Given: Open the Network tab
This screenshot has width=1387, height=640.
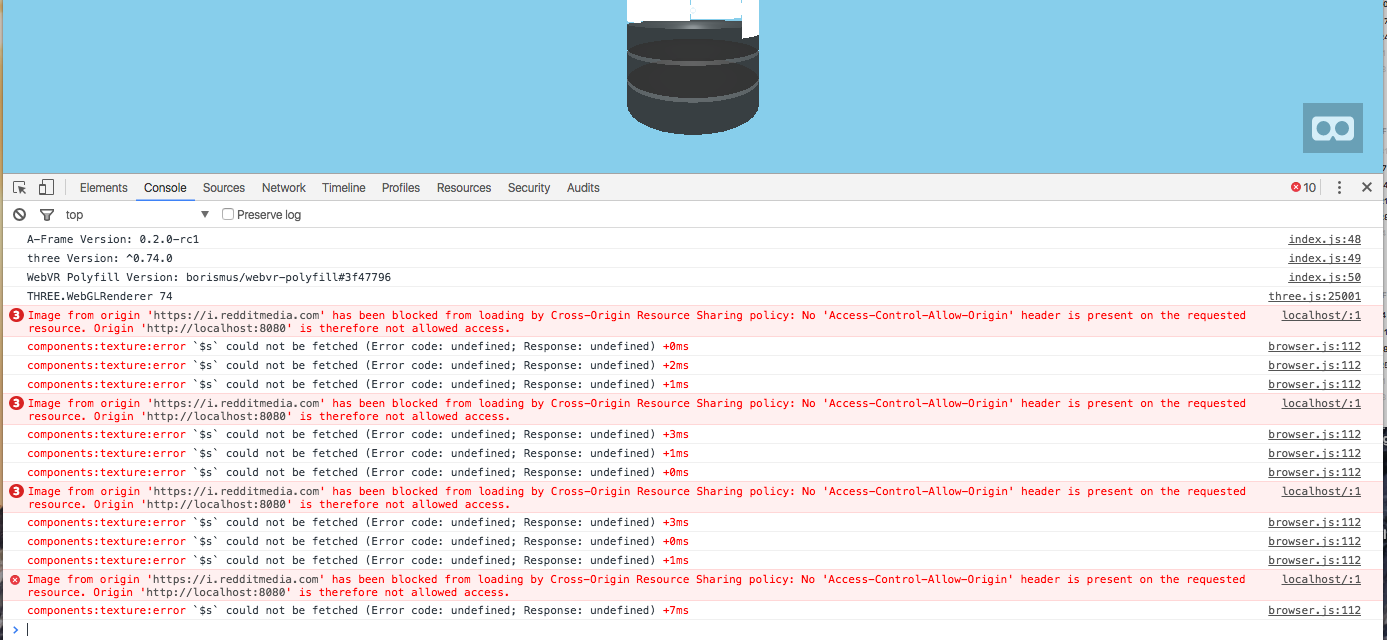Looking at the screenshot, I should pos(284,187).
